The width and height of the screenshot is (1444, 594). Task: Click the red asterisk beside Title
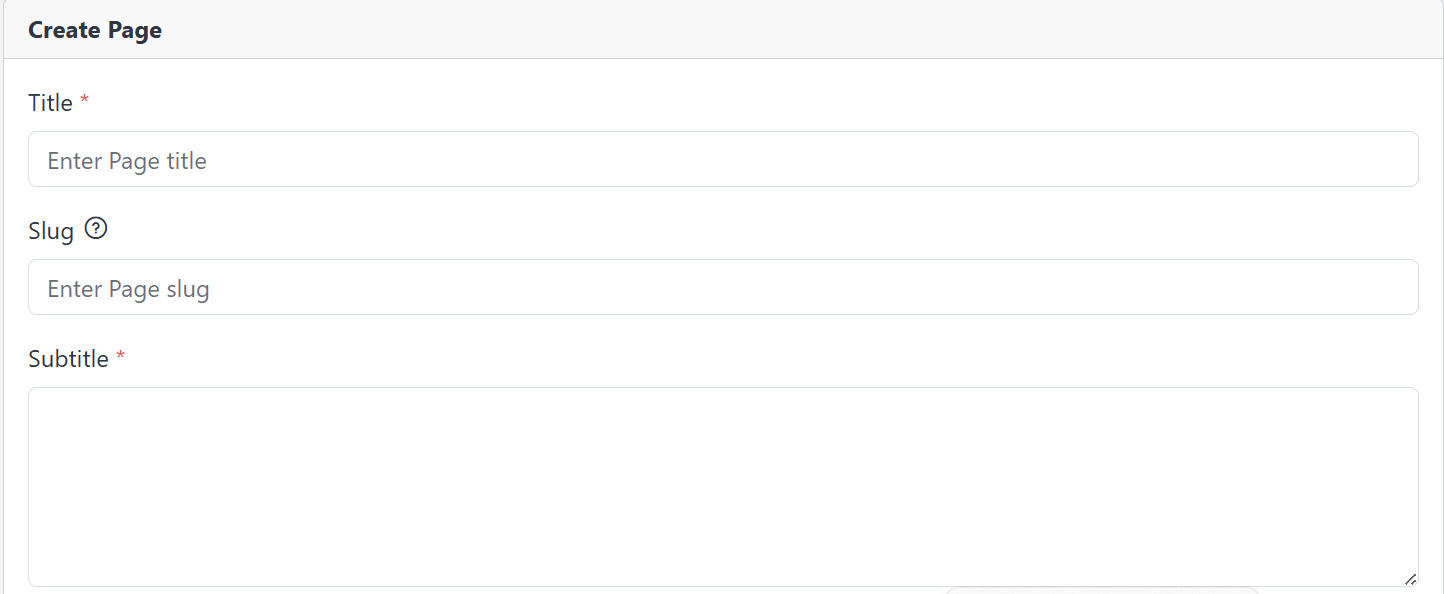[85, 102]
